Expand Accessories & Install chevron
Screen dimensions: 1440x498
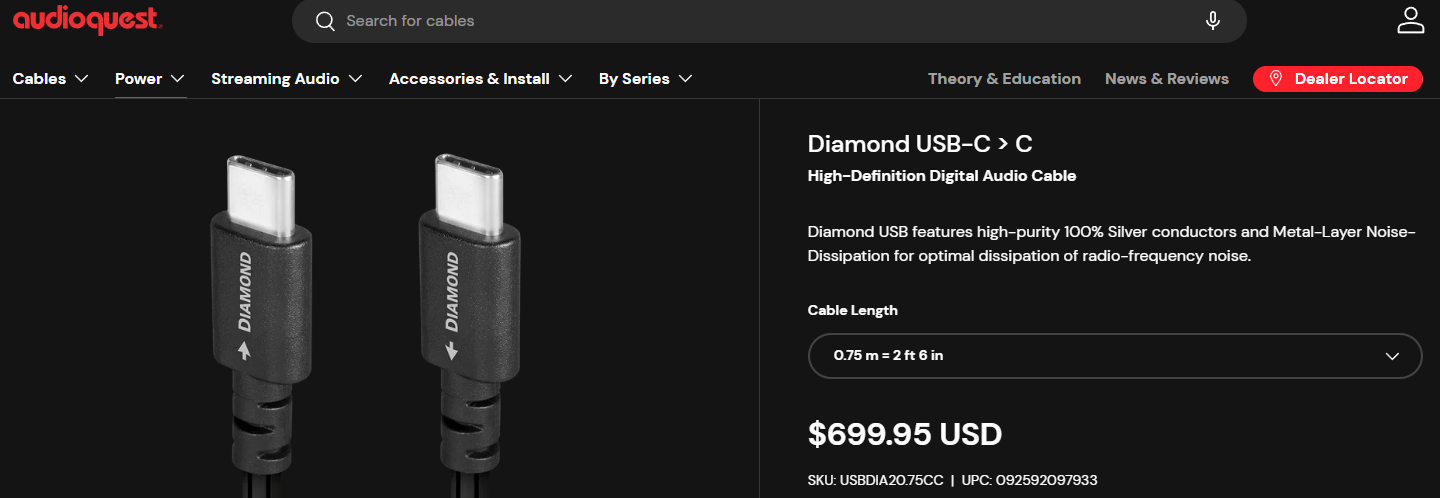pos(565,79)
